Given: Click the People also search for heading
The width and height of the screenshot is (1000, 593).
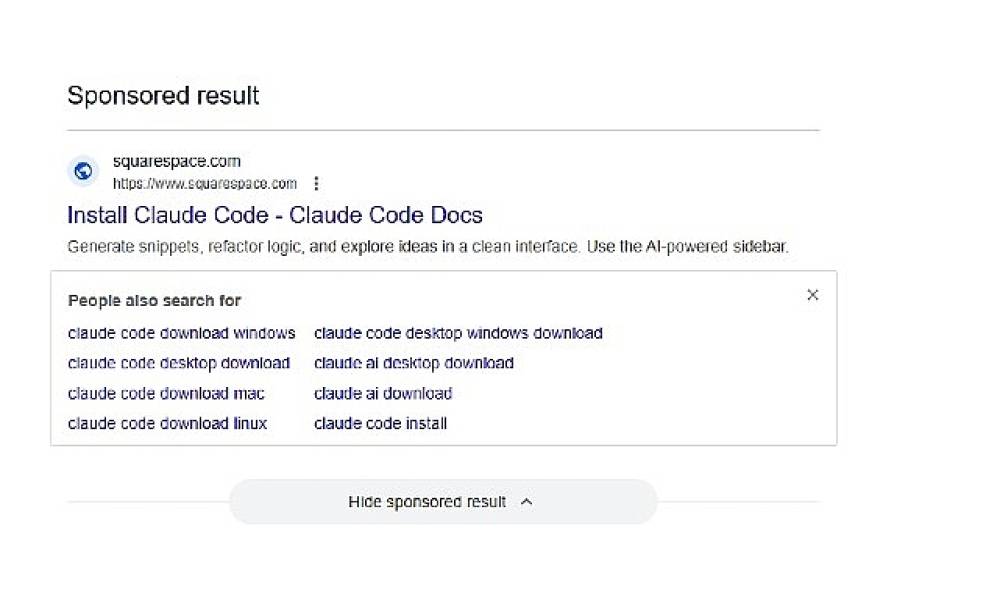Looking at the screenshot, I should point(155,300).
